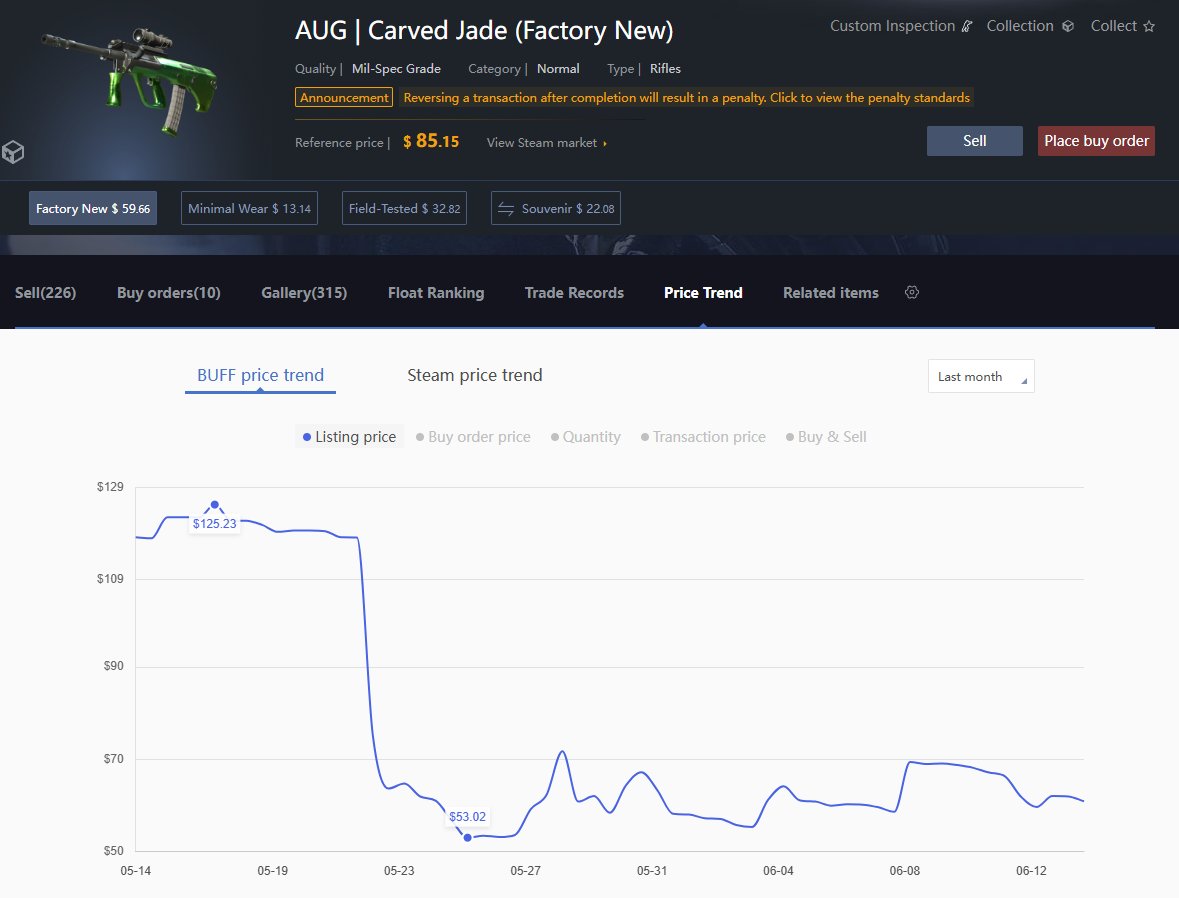Open the 3D inspect cube icon

coord(13,152)
